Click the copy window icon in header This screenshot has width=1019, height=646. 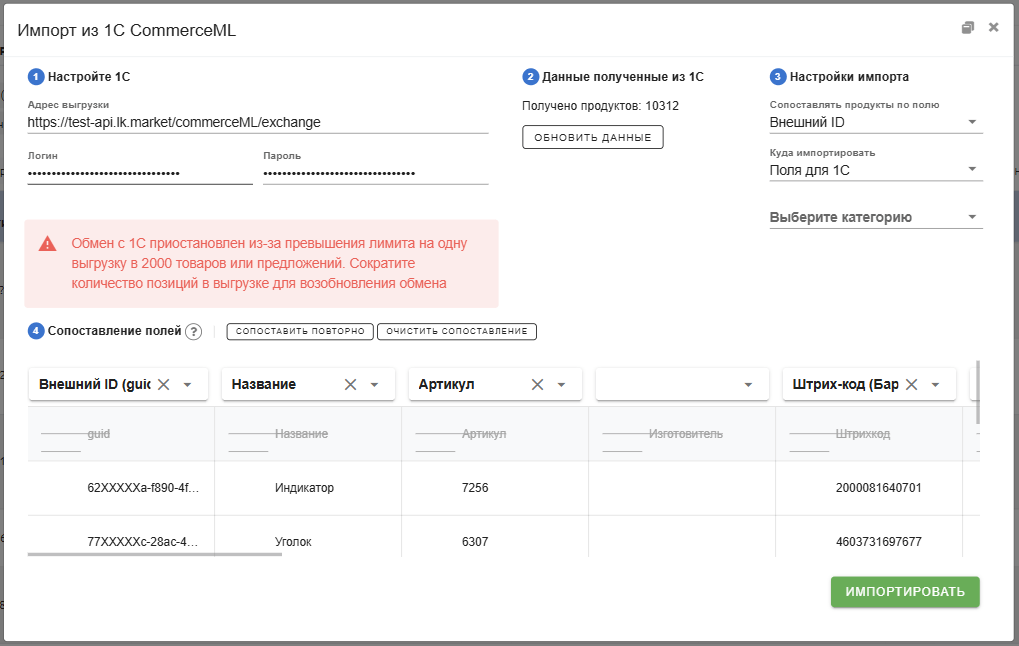pyautogui.click(x=968, y=27)
